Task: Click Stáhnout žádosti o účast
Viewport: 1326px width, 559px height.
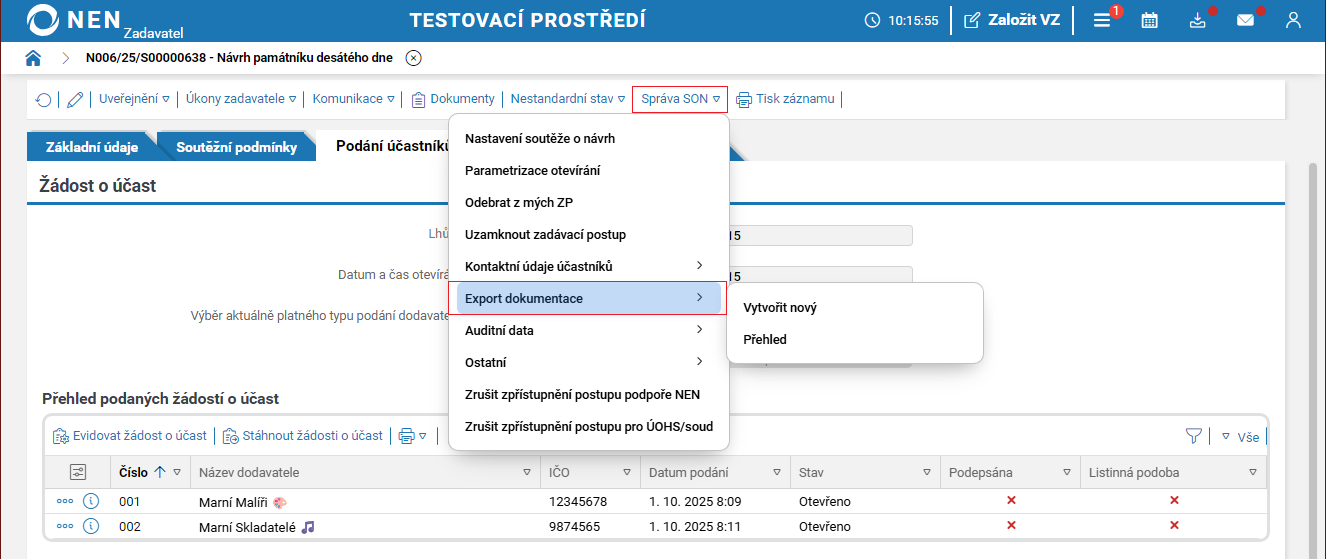Action: pos(303,435)
